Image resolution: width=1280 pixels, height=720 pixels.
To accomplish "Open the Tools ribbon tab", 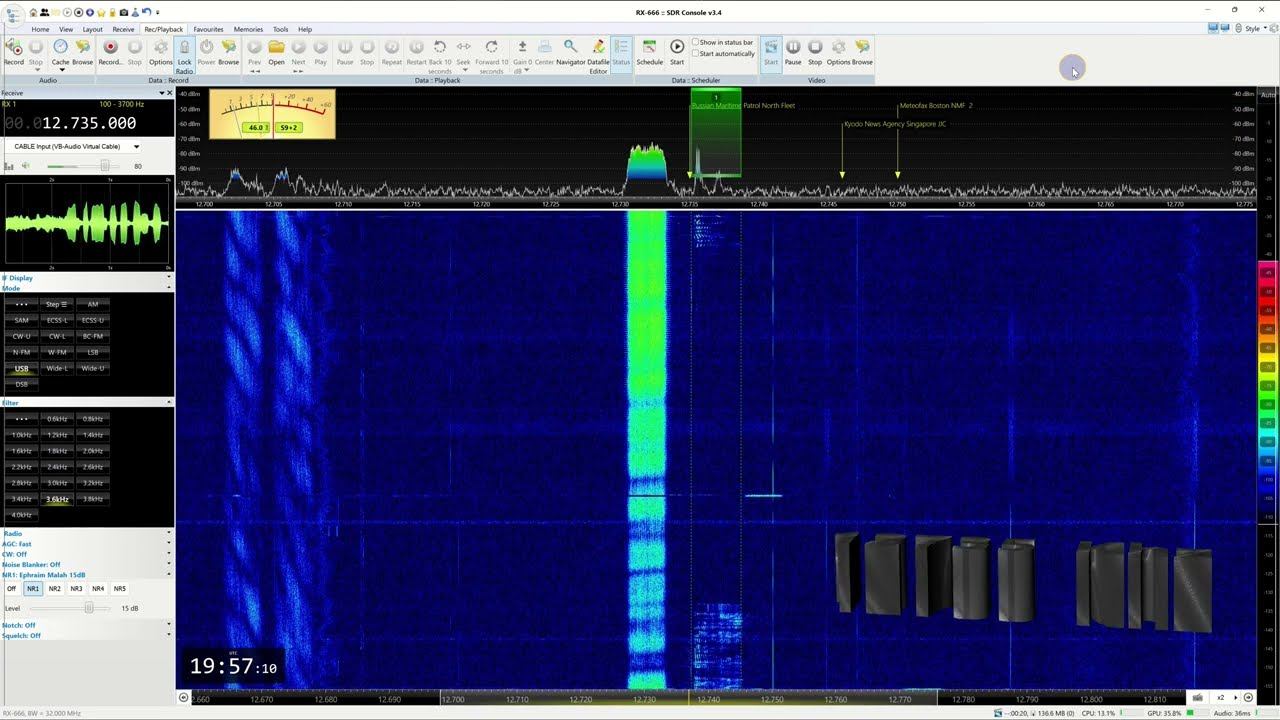I will point(281,29).
